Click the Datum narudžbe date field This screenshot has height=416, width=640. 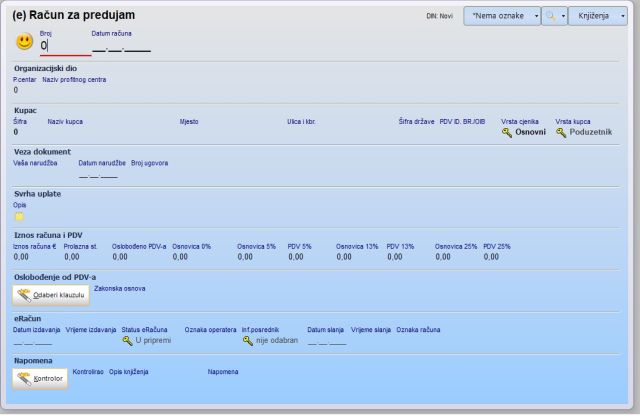click(x=98, y=175)
